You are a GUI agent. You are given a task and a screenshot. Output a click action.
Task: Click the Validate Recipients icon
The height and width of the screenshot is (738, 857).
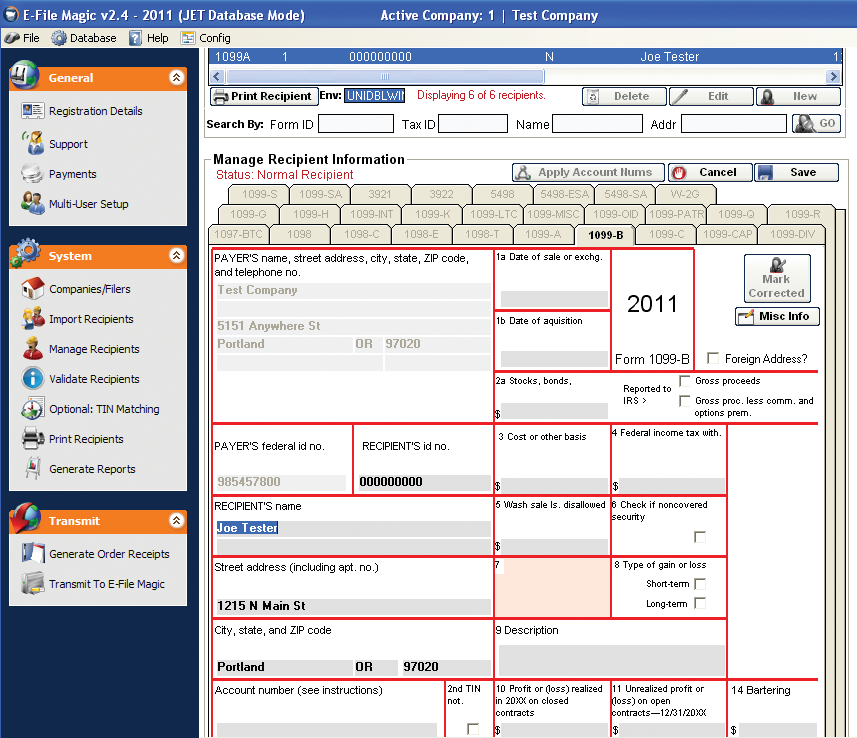32,379
